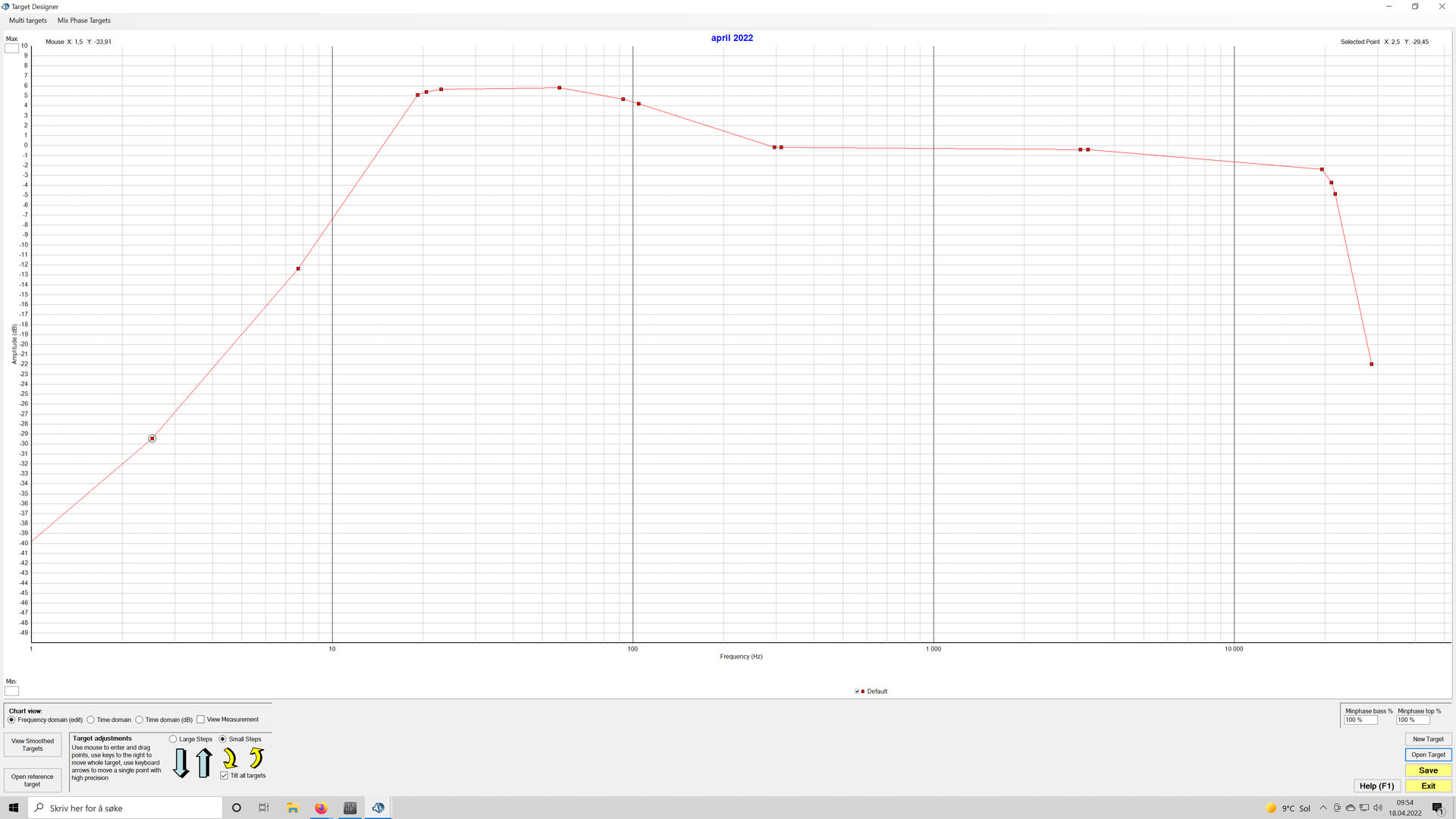Click the yellow clockwise tilt arrow
This screenshot has width=1456, height=819.
click(230, 758)
